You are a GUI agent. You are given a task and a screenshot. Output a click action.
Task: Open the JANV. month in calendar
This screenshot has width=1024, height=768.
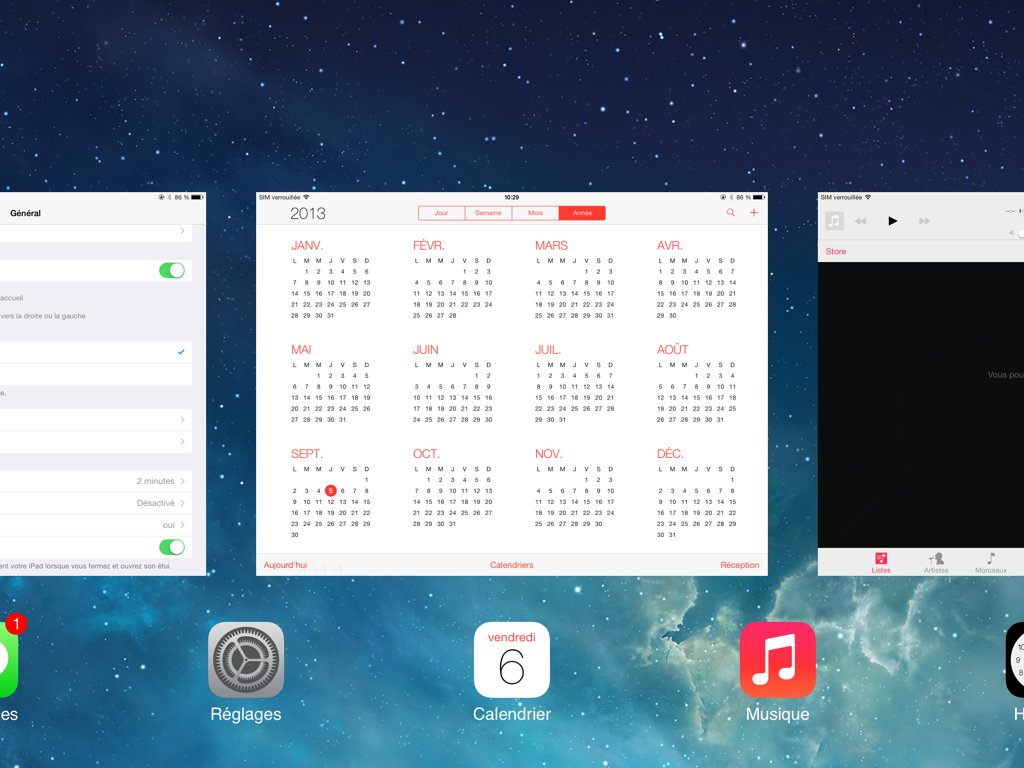tap(330, 281)
